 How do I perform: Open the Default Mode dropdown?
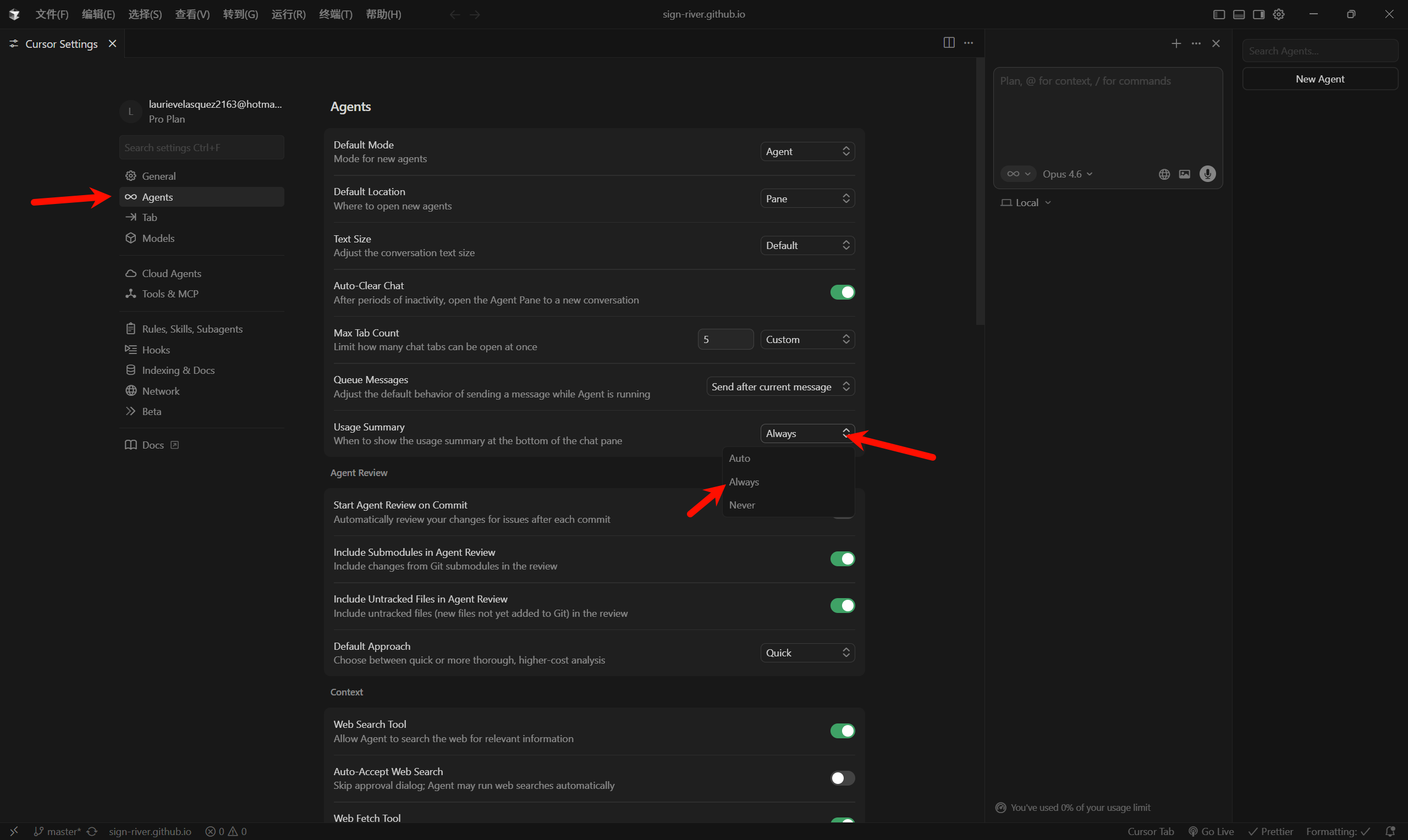coord(807,151)
